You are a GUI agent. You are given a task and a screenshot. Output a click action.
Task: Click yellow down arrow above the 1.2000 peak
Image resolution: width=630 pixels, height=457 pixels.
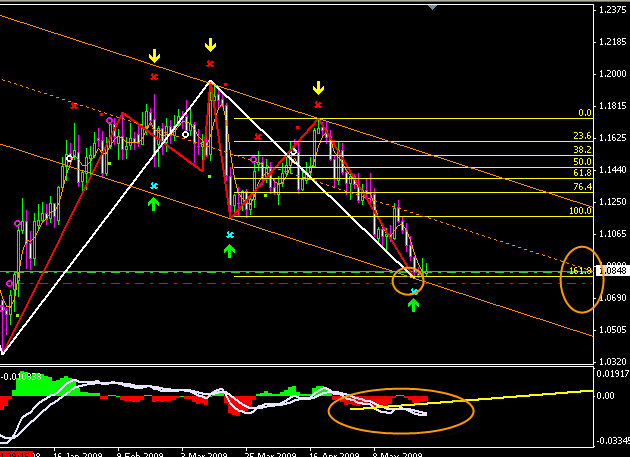(x=210, y=45)
